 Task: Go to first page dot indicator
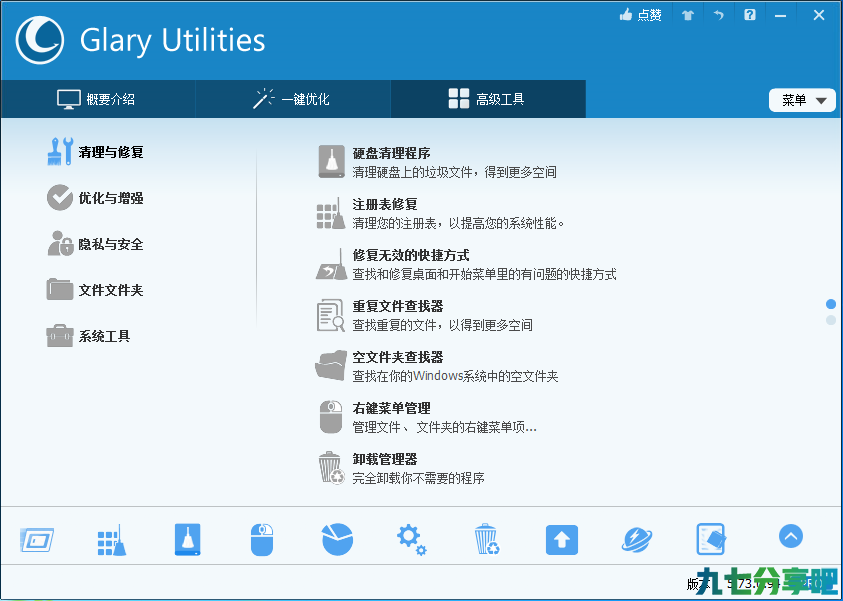tap(831, 304)
